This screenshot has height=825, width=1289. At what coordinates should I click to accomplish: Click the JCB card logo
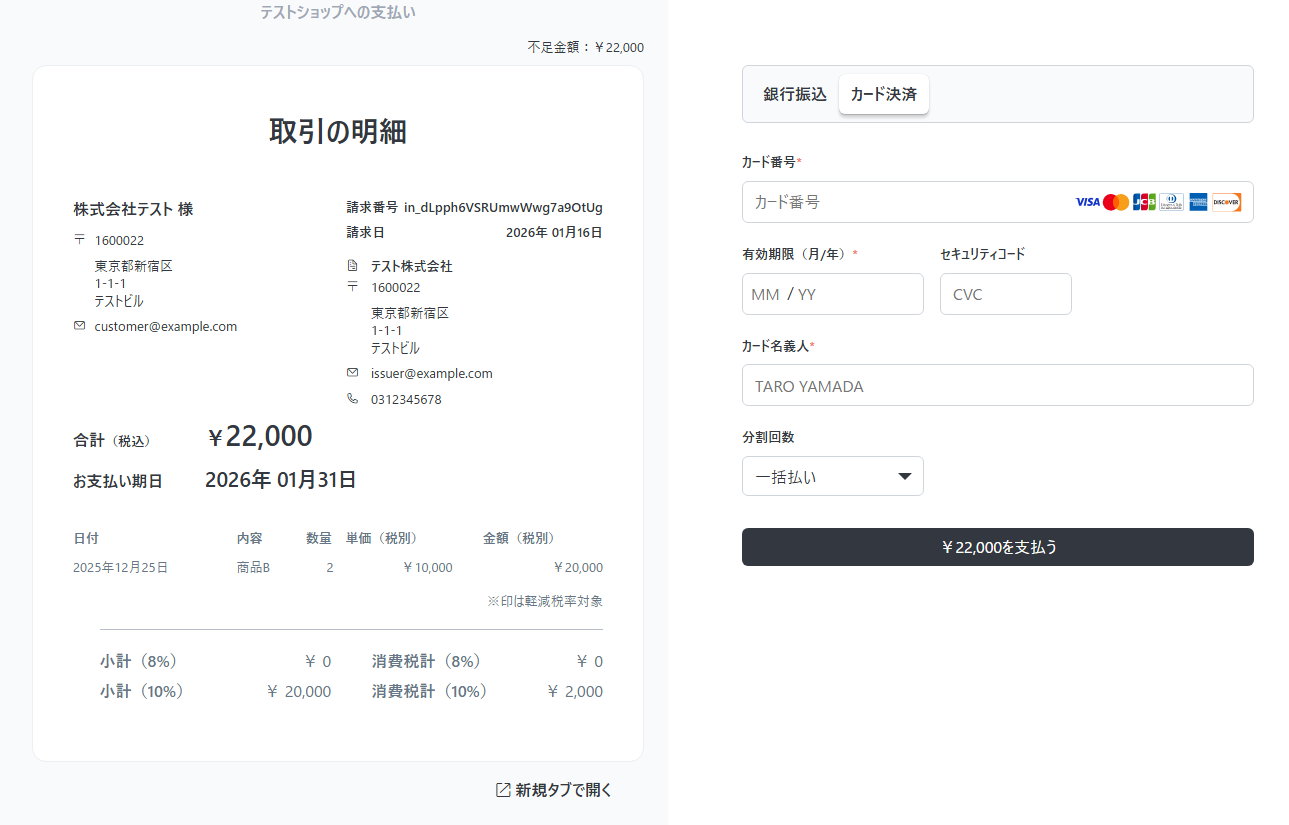[x=1144, y=202]
